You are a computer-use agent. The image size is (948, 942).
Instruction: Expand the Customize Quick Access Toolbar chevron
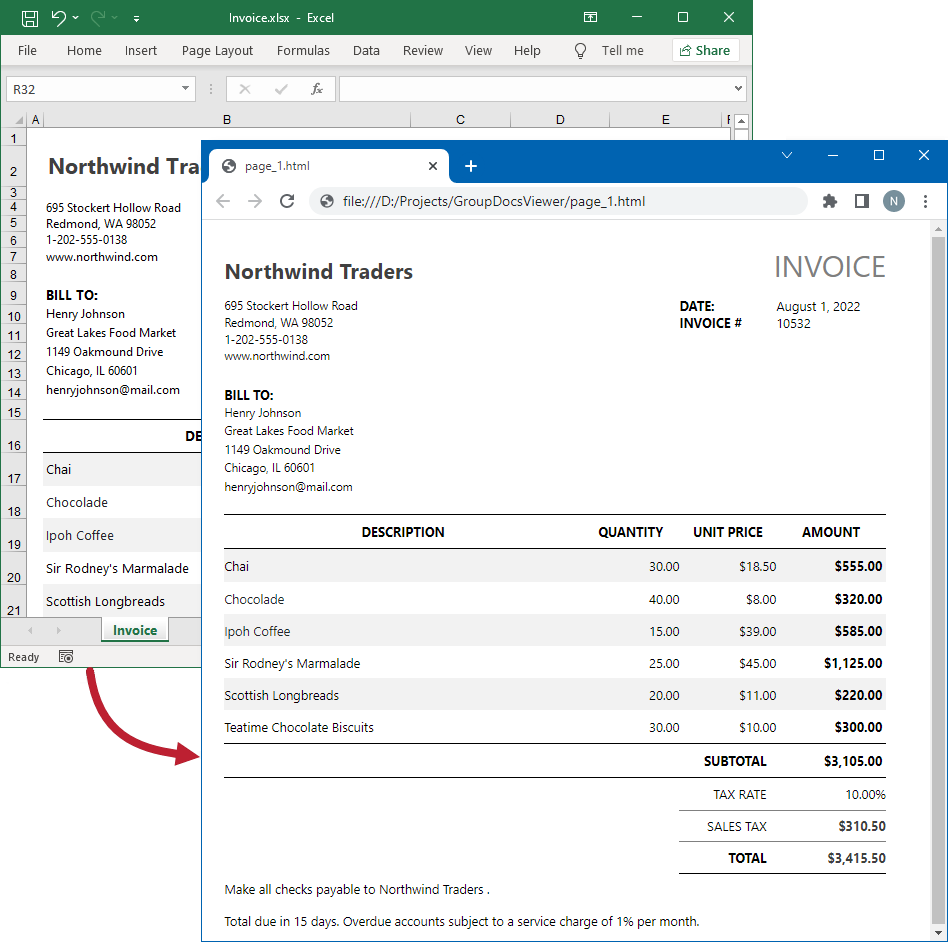(136, 17)
